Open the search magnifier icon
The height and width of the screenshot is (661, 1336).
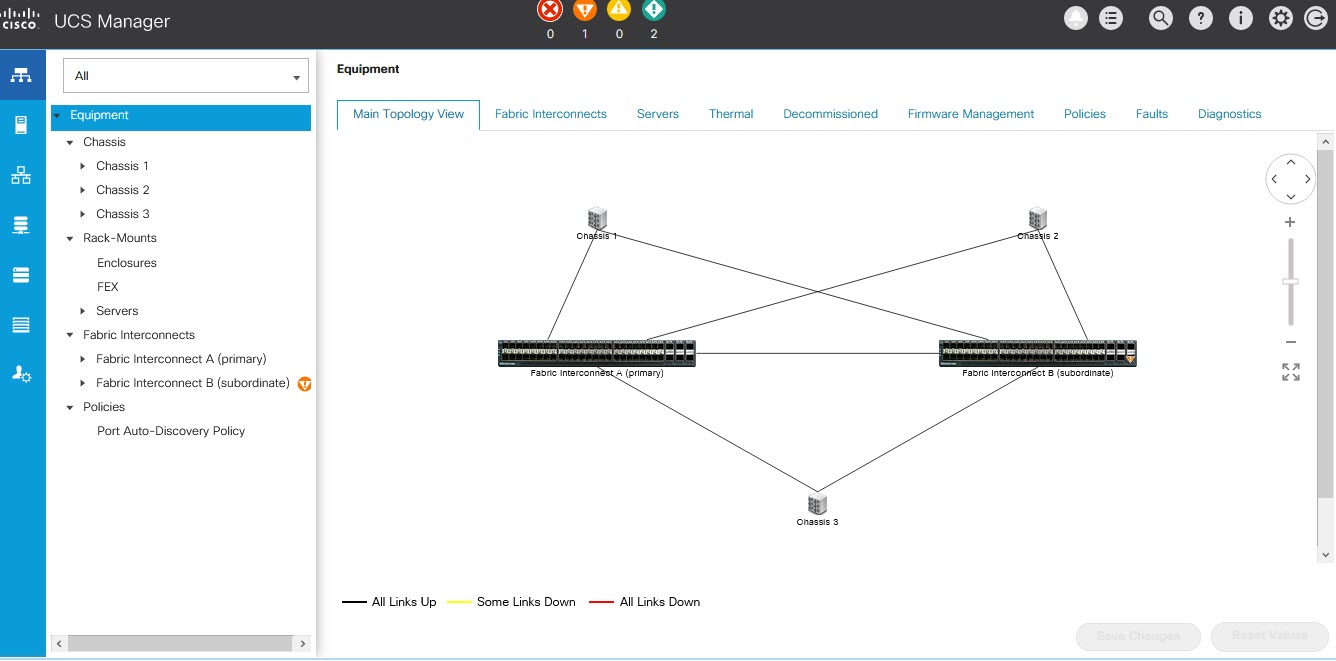1160,18
